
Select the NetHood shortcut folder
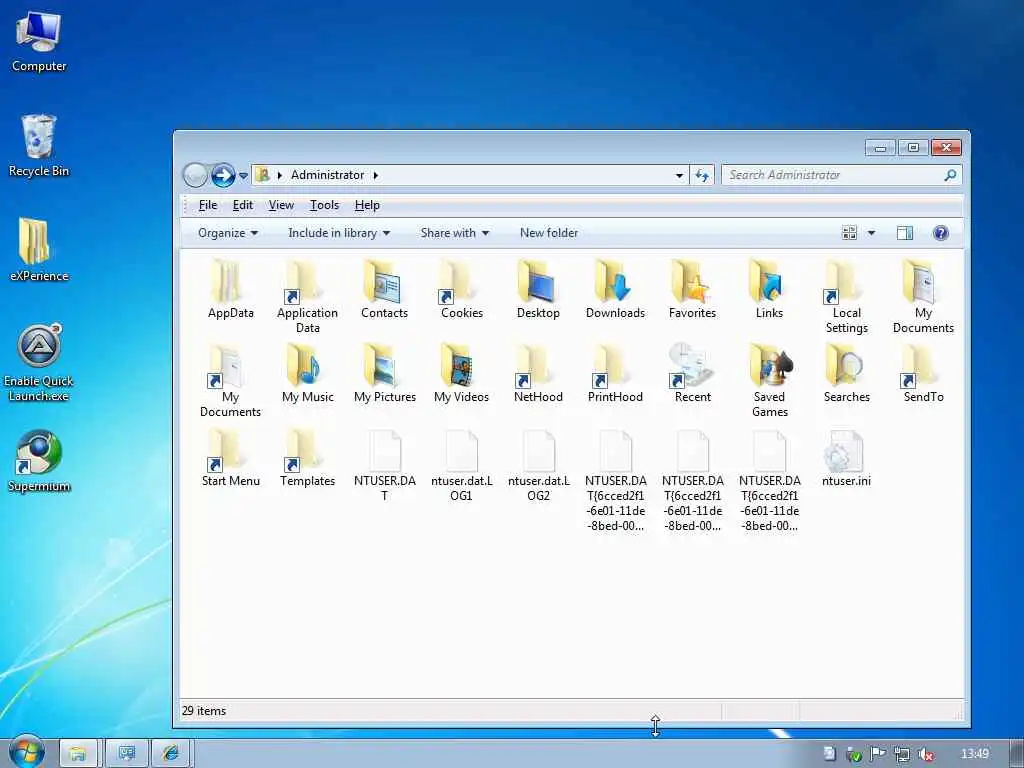(x=537, y=373)
